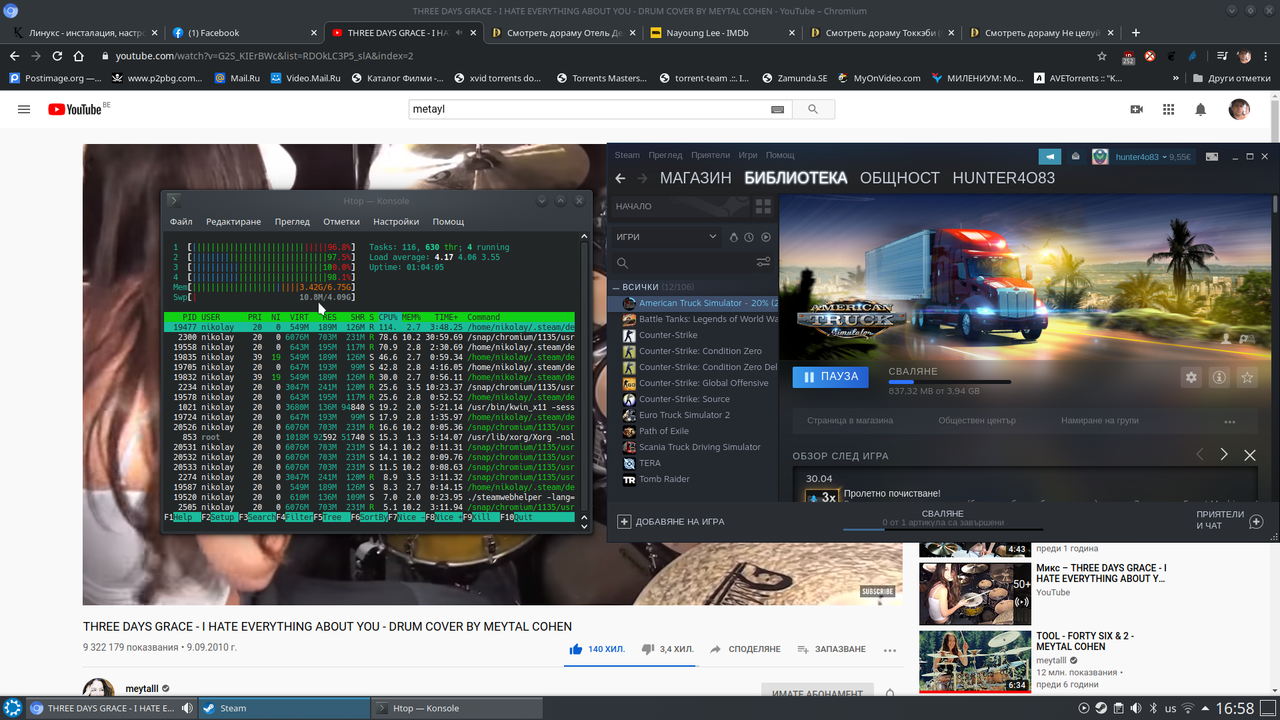
Task: Open the Steam menu in Steam window
Action: coord(627,155)
